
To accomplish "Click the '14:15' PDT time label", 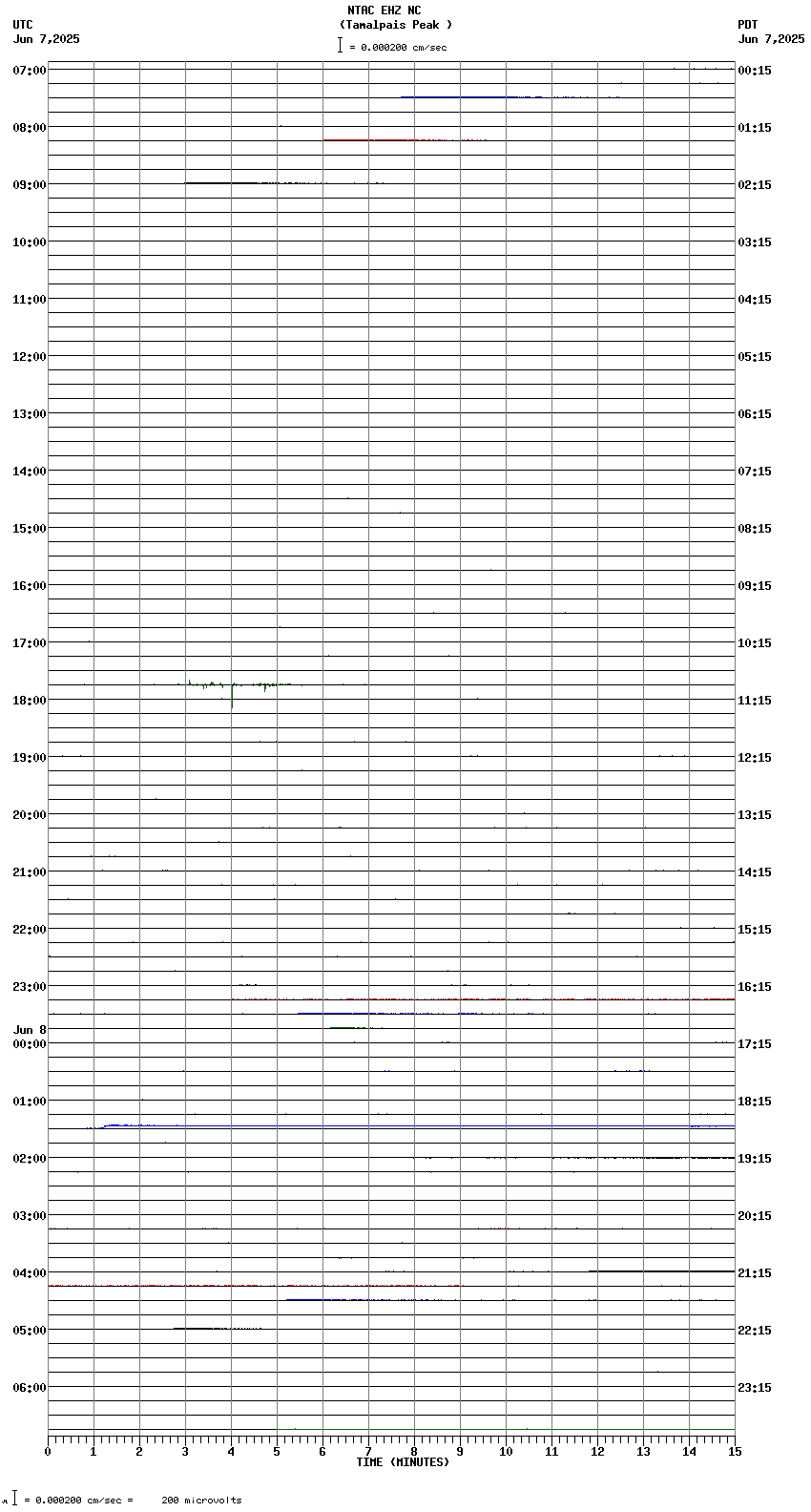I will (755, 872).
